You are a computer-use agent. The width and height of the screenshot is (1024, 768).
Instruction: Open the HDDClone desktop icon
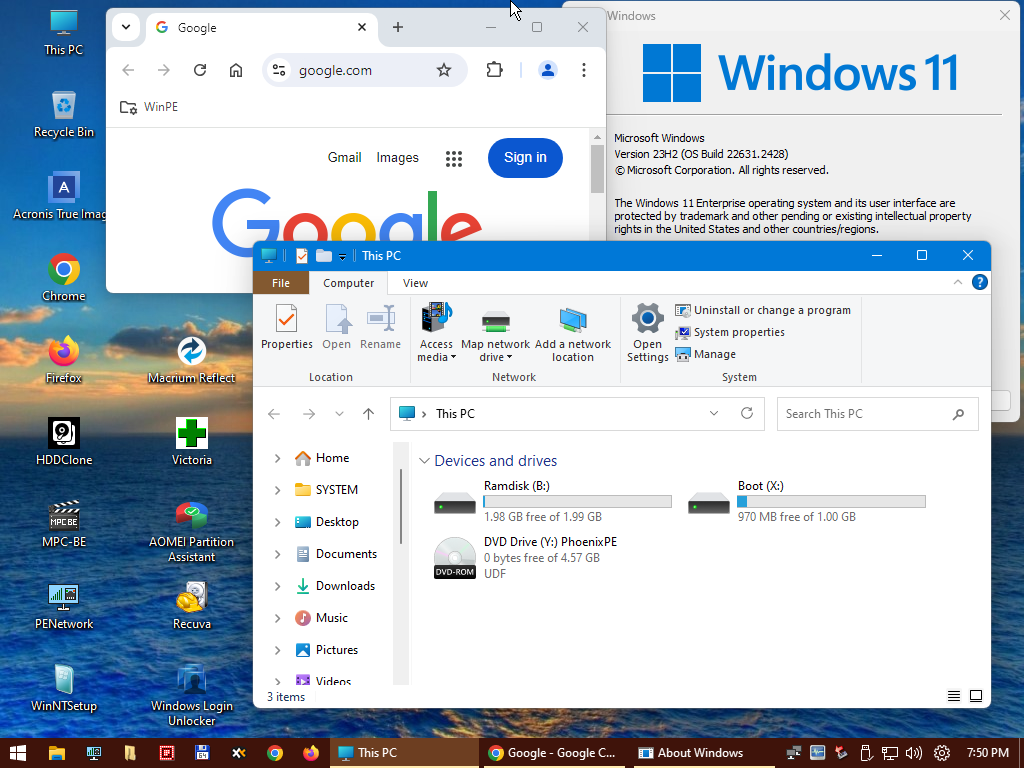[64, 442]
